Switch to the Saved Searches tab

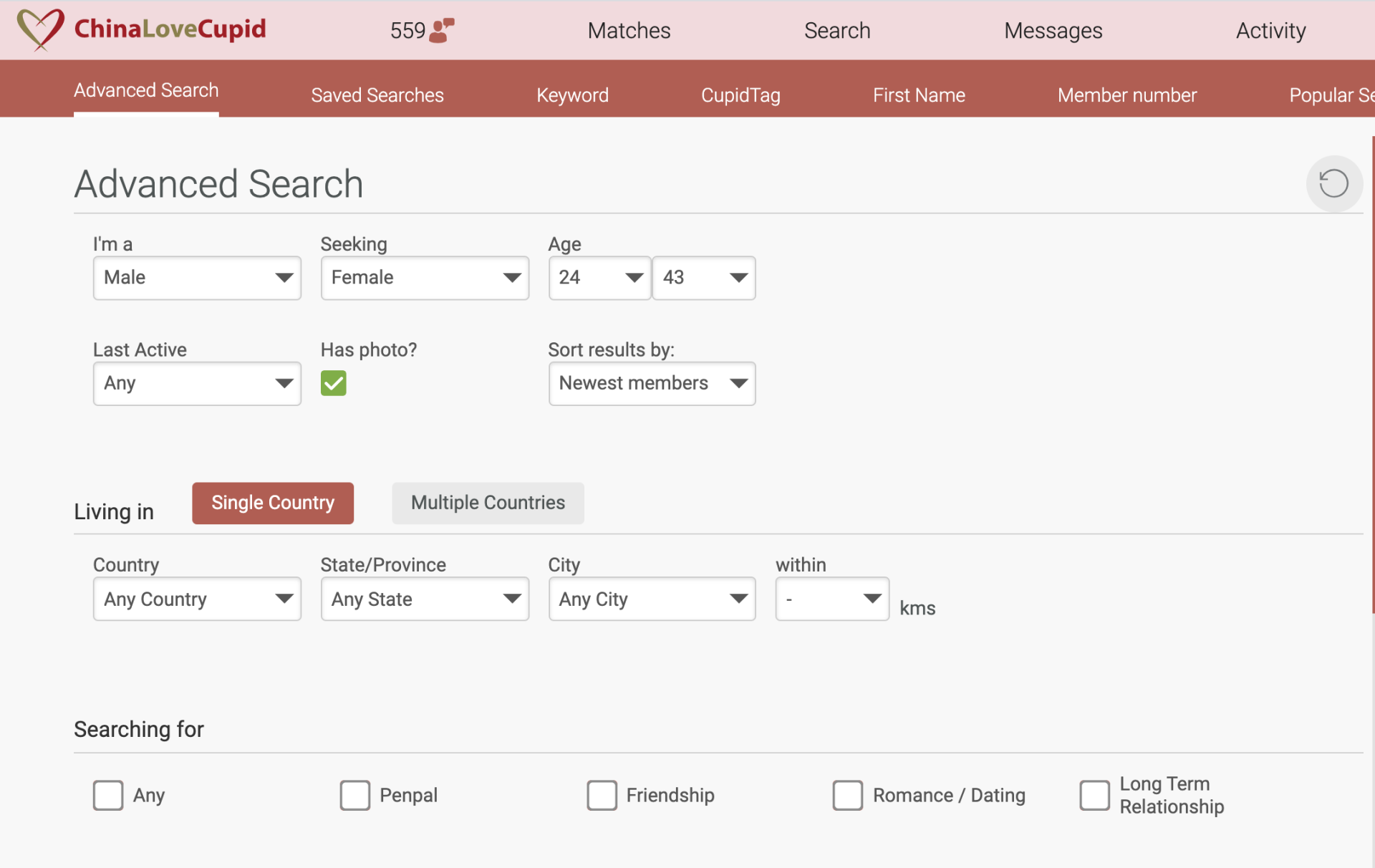click(377, 95)
